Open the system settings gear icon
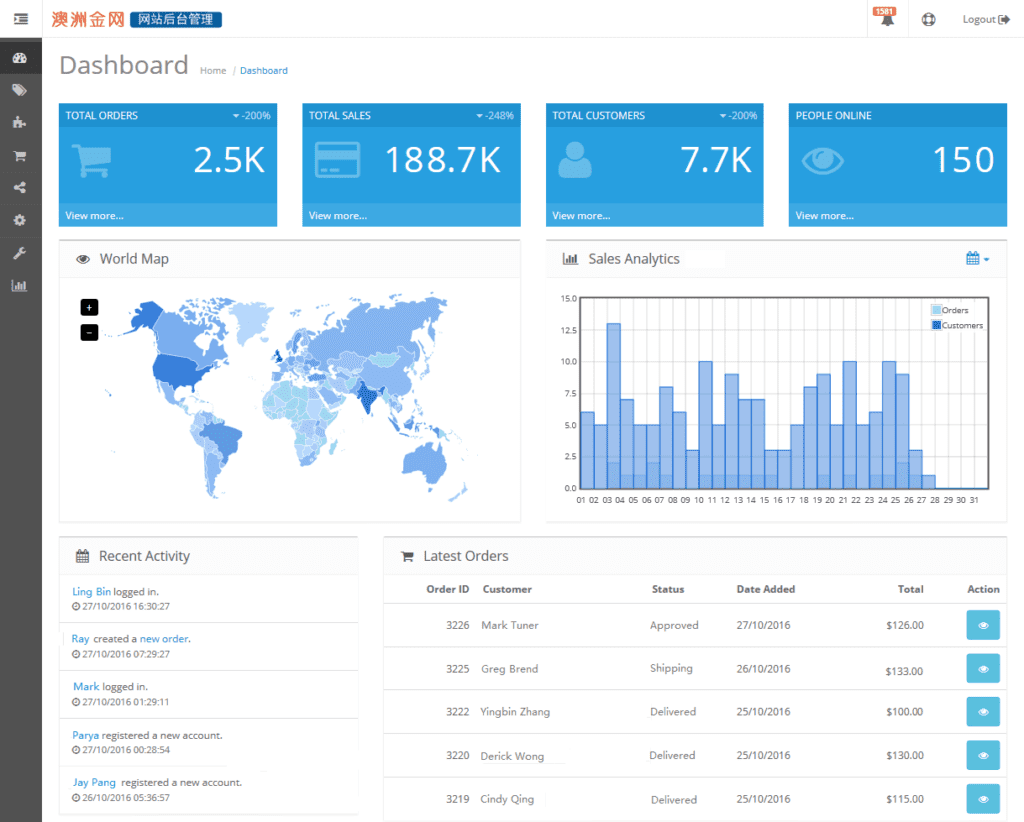 [x=20, y=220]
